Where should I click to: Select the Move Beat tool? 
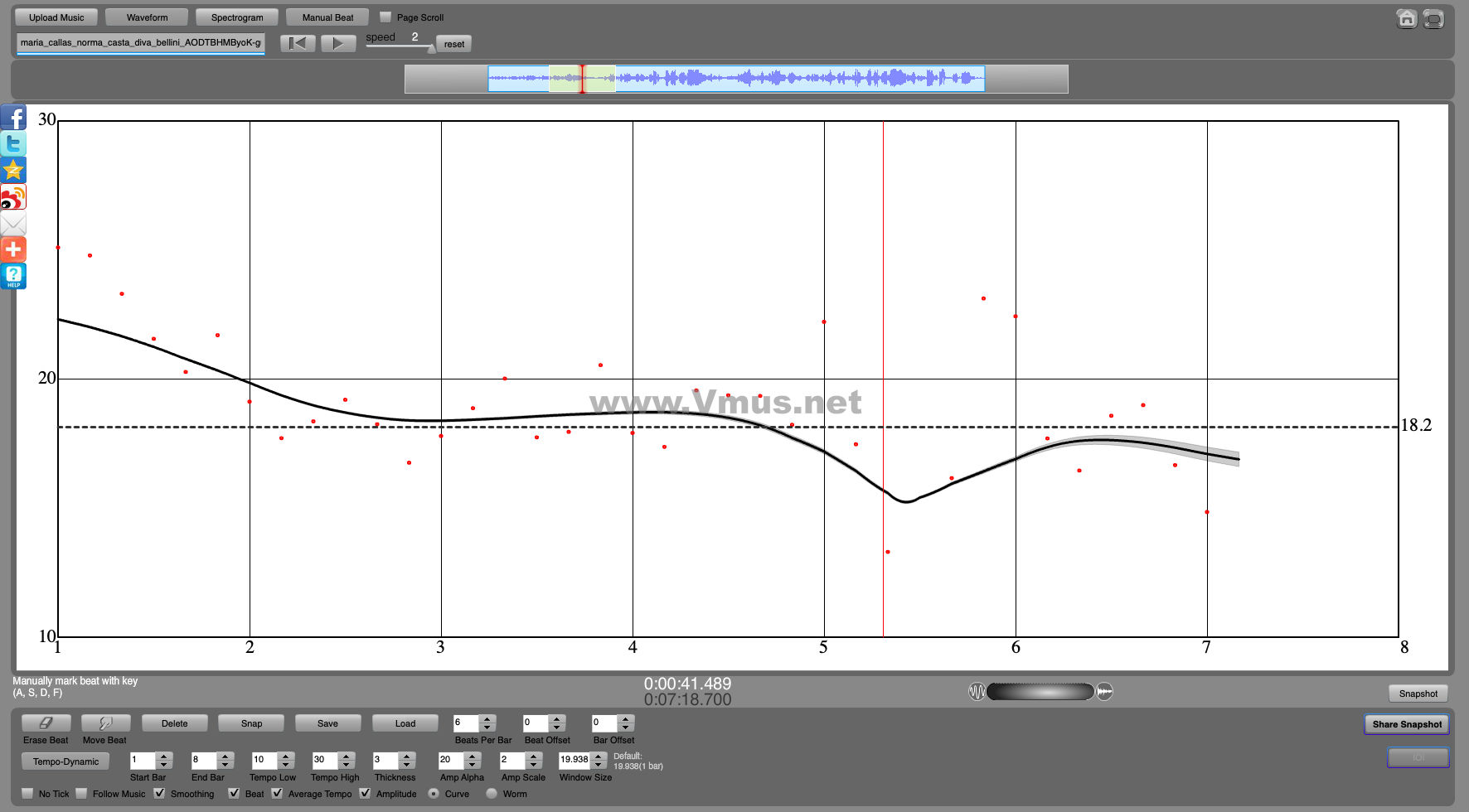(x=104, y=723)
